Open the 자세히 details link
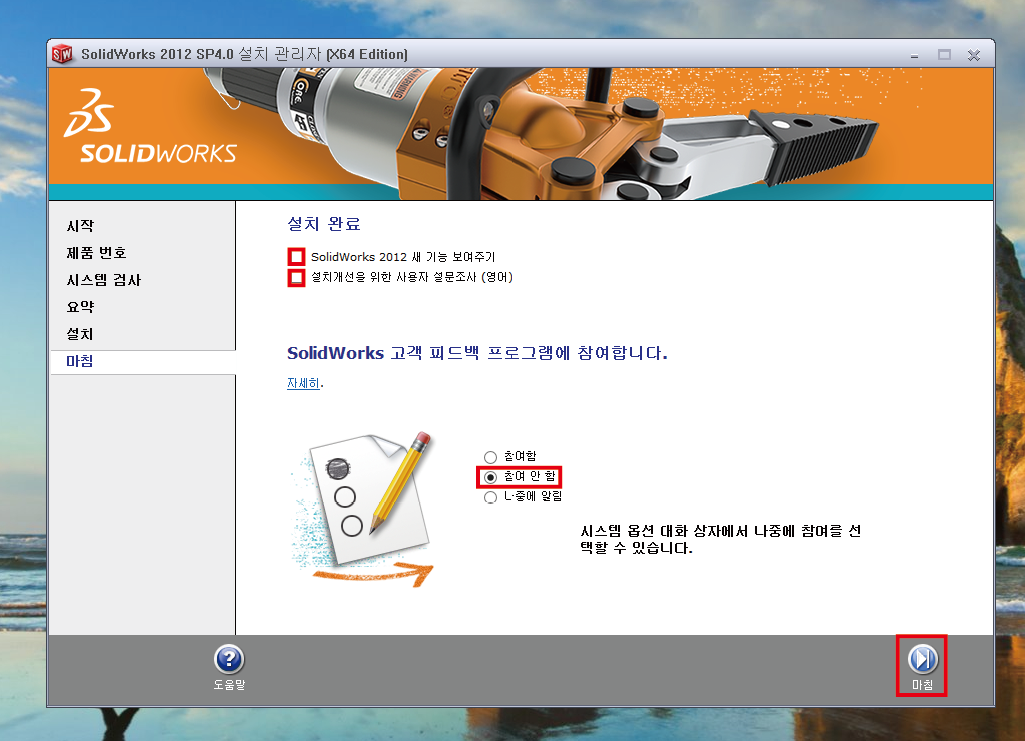This screenshot has height=741, width=1025. [303, 383]
